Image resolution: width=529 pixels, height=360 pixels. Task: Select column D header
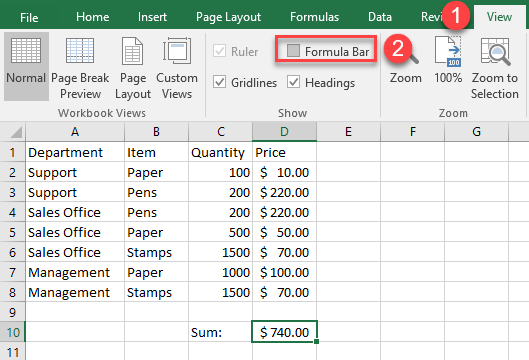284,132
